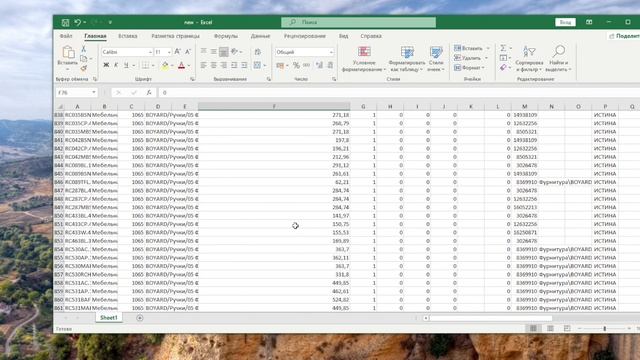Toggle top vertical alignment
The height and width of the screenshot is (360, 640).
coord(204,52)
